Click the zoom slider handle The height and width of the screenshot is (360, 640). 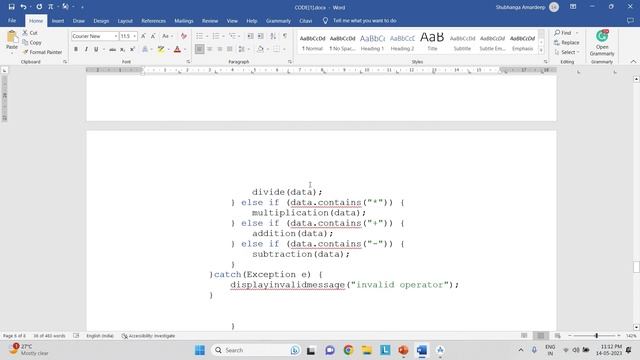tap(596, 336)
